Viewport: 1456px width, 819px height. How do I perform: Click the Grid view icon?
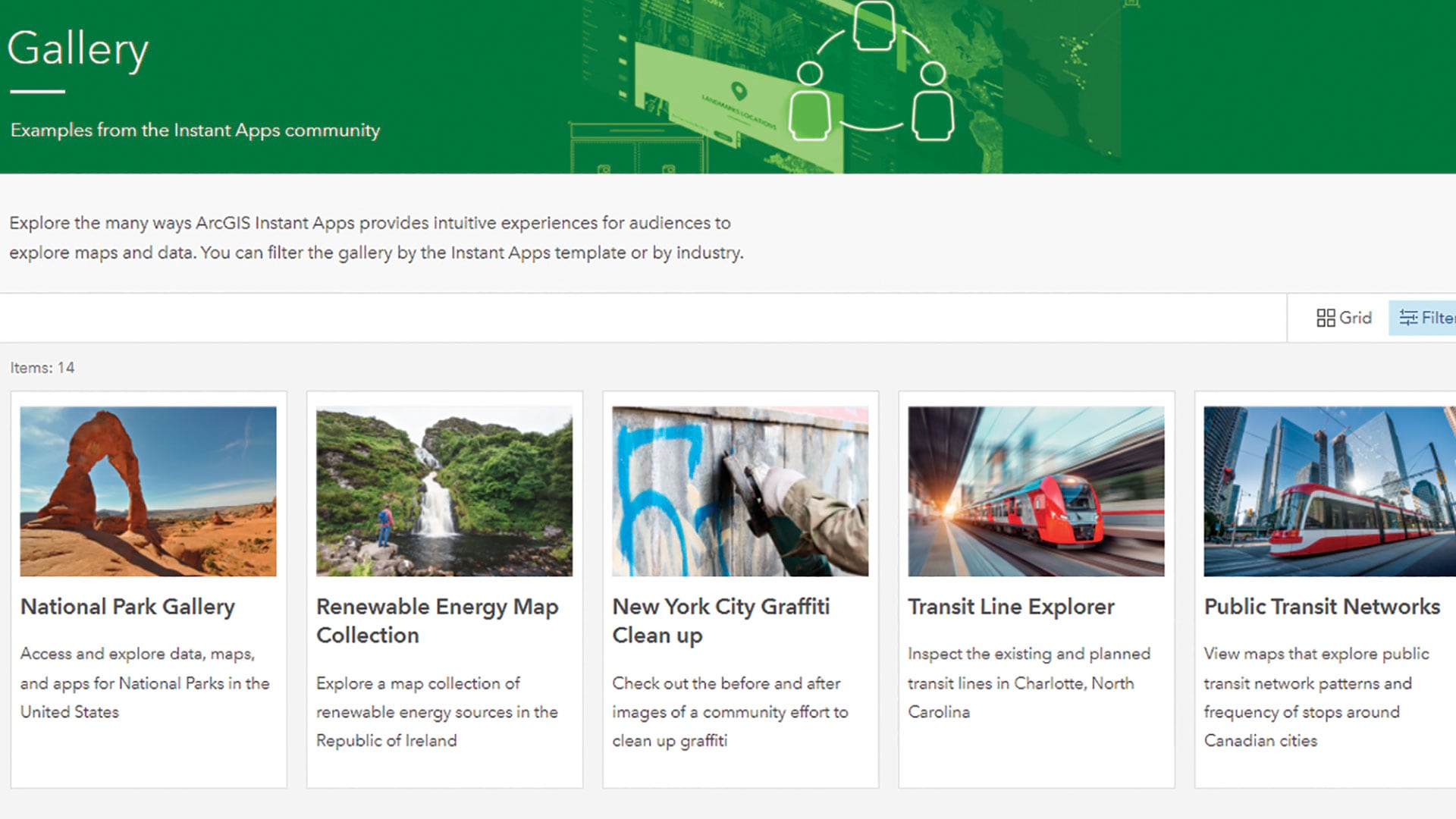[x=1325, y=318]
